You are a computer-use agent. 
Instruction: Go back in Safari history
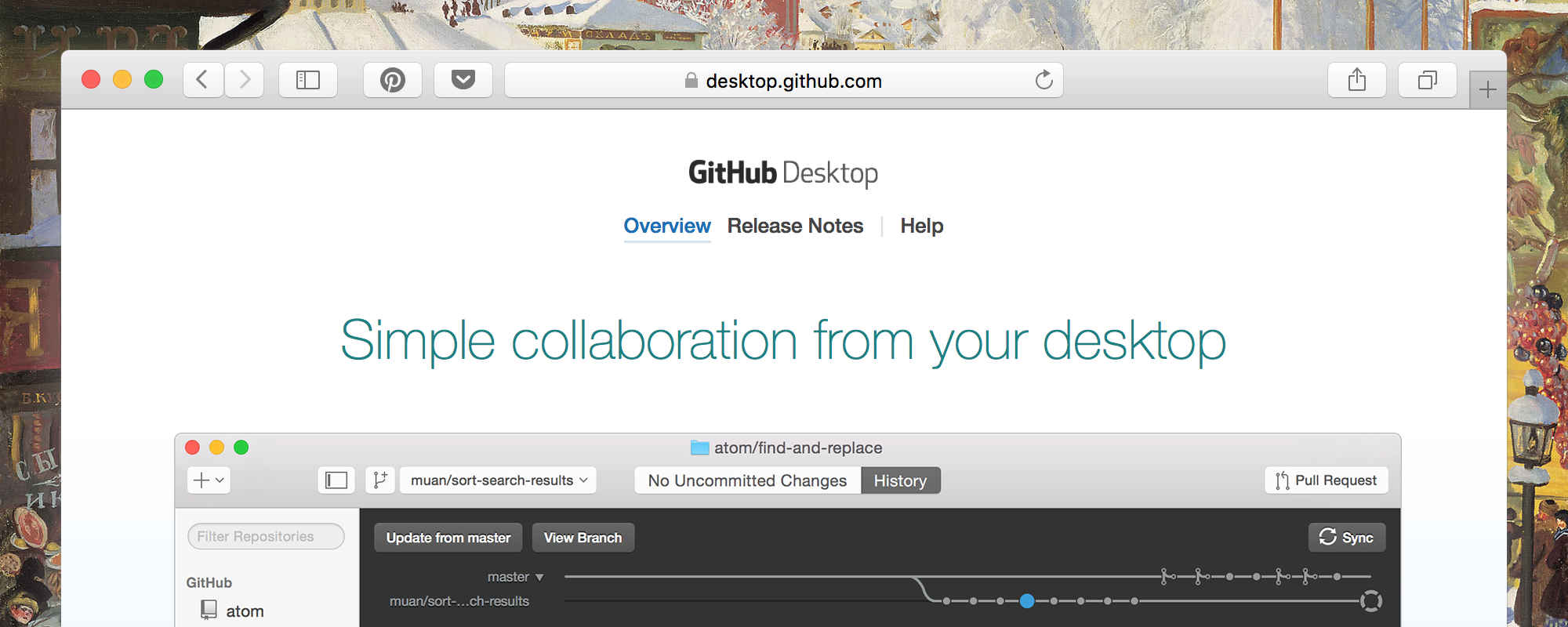[203, 80]
